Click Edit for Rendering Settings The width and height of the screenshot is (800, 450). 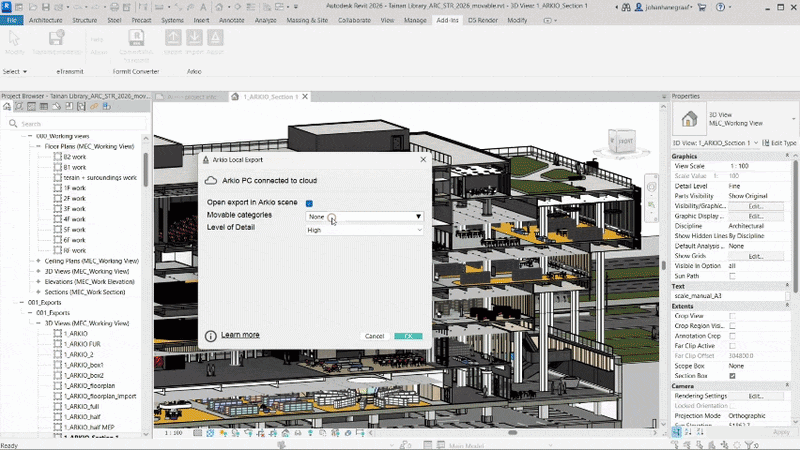click(x=756, y=396)
